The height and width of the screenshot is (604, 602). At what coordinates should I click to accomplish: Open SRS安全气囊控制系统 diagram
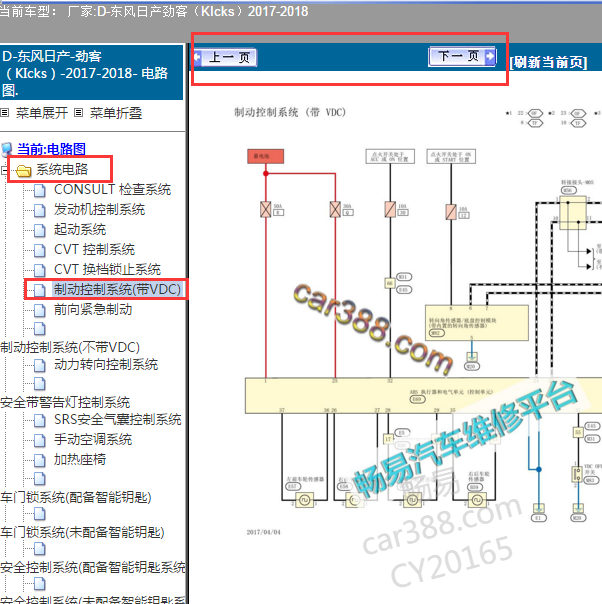pyautogui.click(x=117, y=419)
